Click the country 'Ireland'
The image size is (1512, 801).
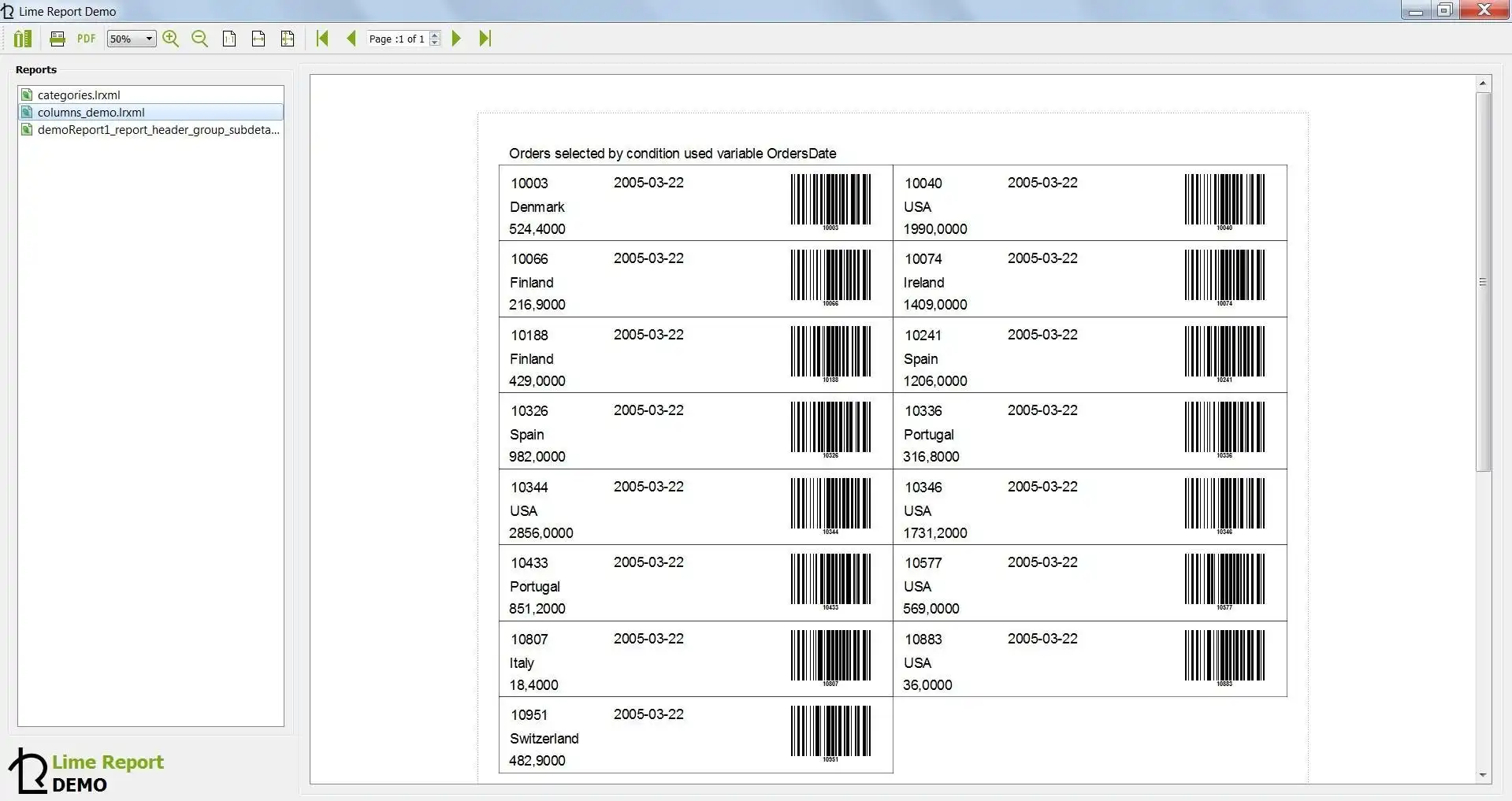923,283
